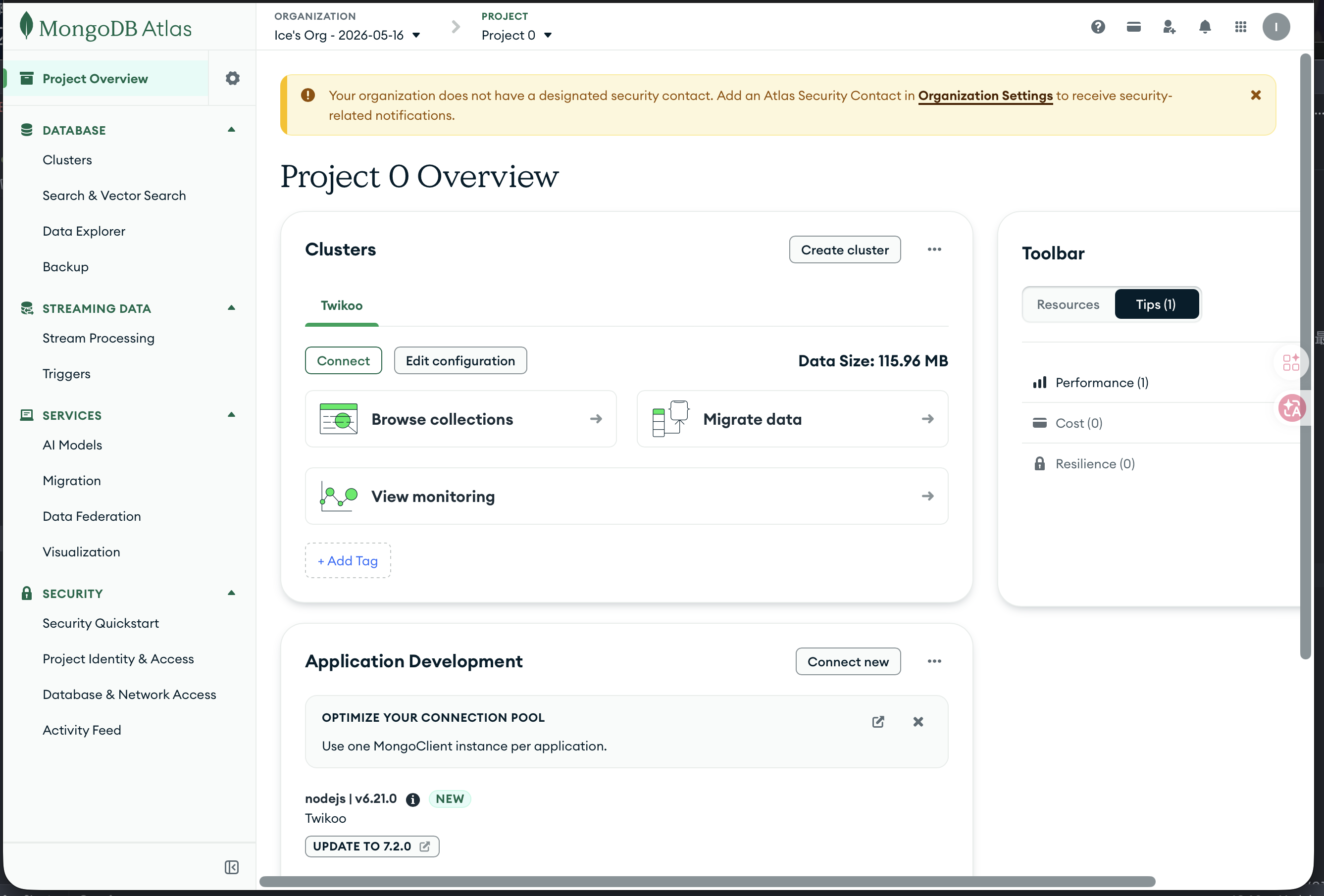Select the Twikoo cluster tab
Image resolution: width=1324 pixels, height=896 pixels.
point(342,306)
